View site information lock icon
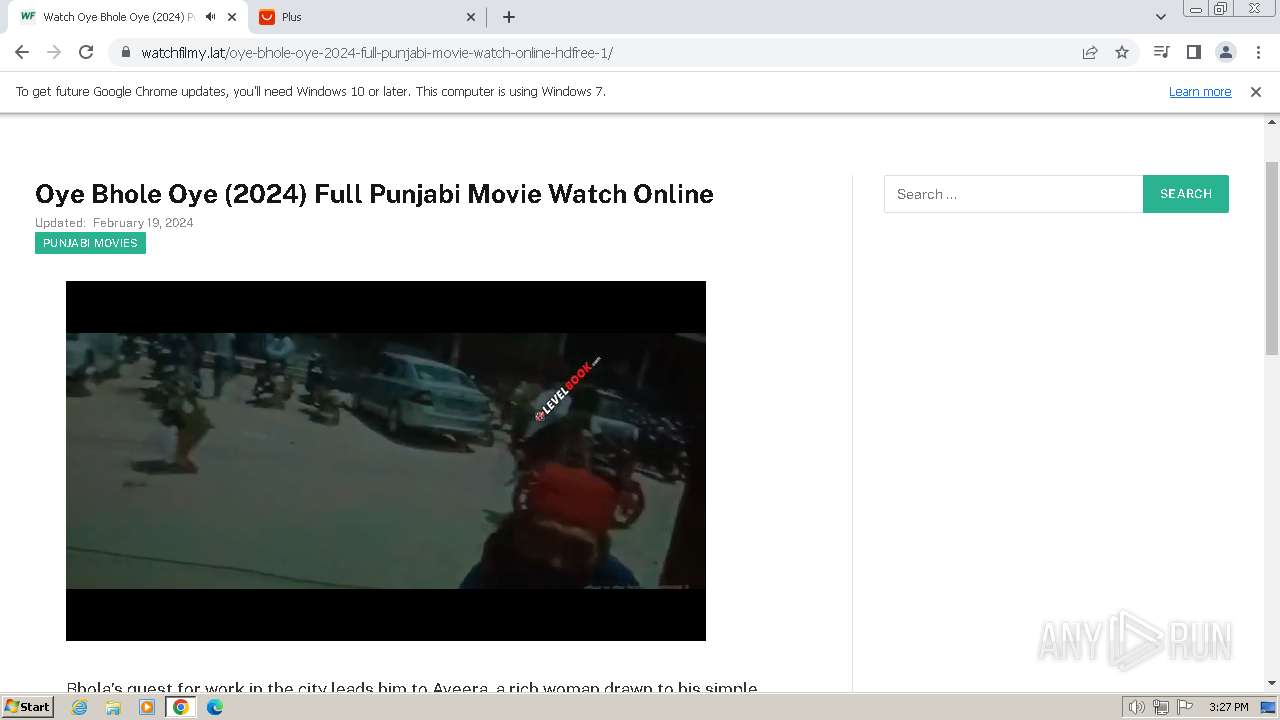 click(126, 52)
